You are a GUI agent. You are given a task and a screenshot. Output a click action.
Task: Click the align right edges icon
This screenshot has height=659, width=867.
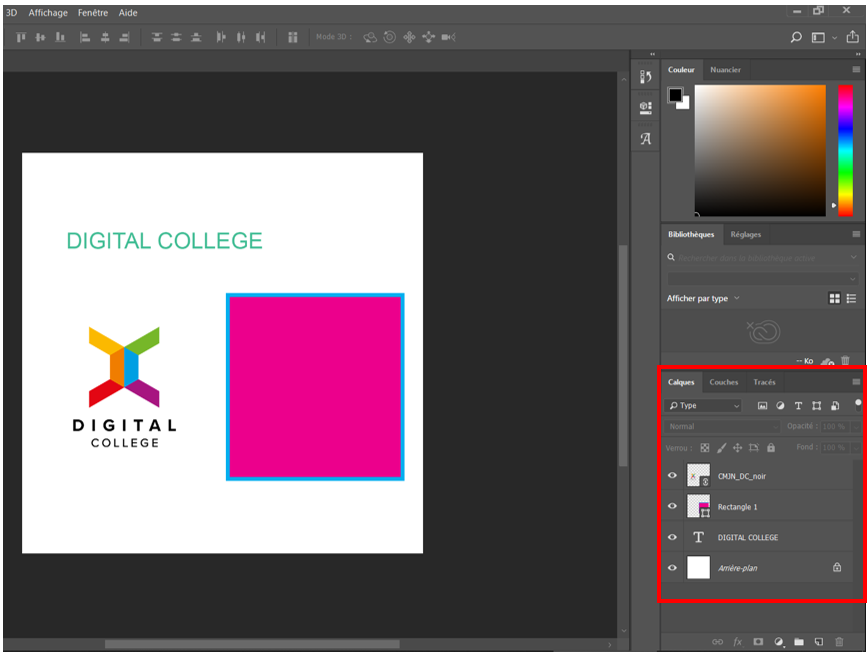(x=124, y=37)
